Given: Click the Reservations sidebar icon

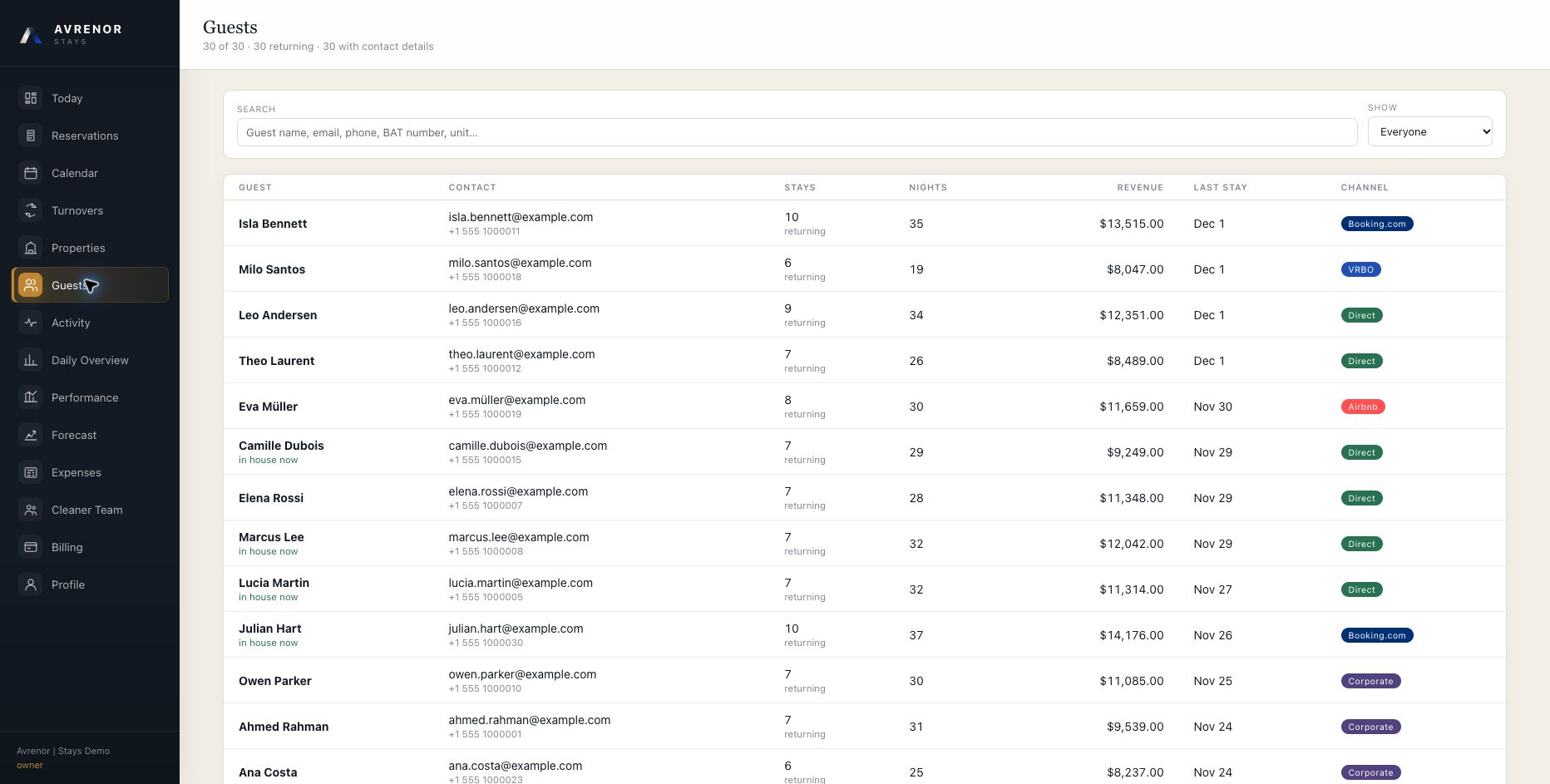Looking at the screenshot, I should click(x=31, y=136).
